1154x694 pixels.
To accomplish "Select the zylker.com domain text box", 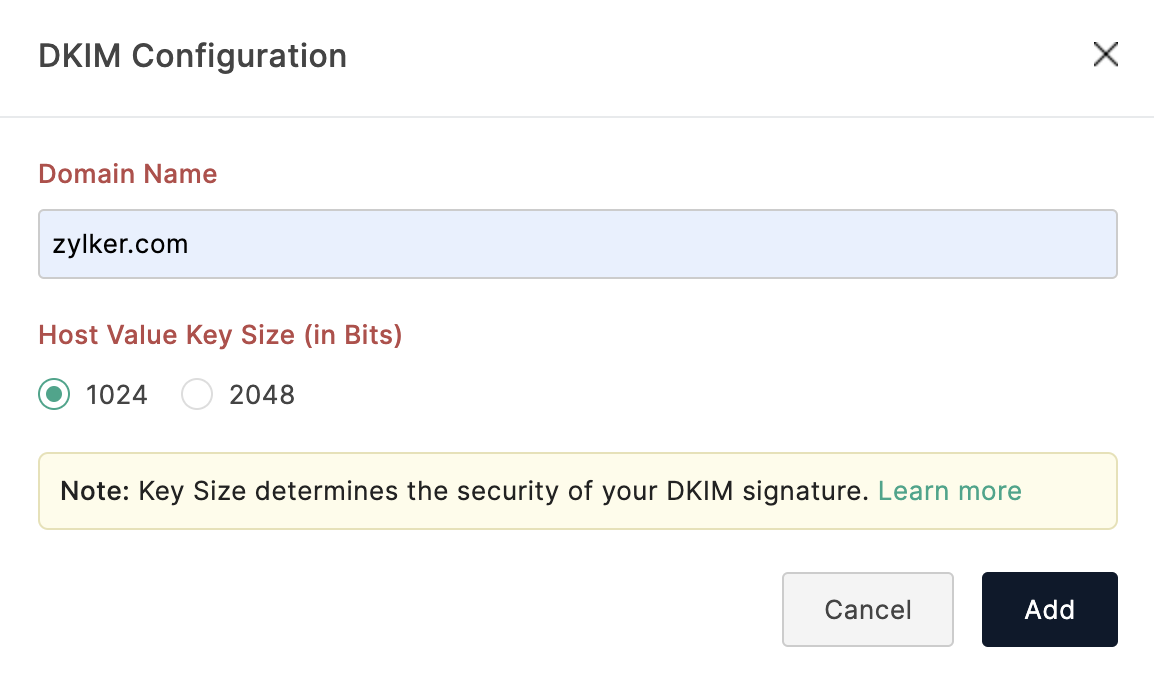I will (x=577, y=243).
